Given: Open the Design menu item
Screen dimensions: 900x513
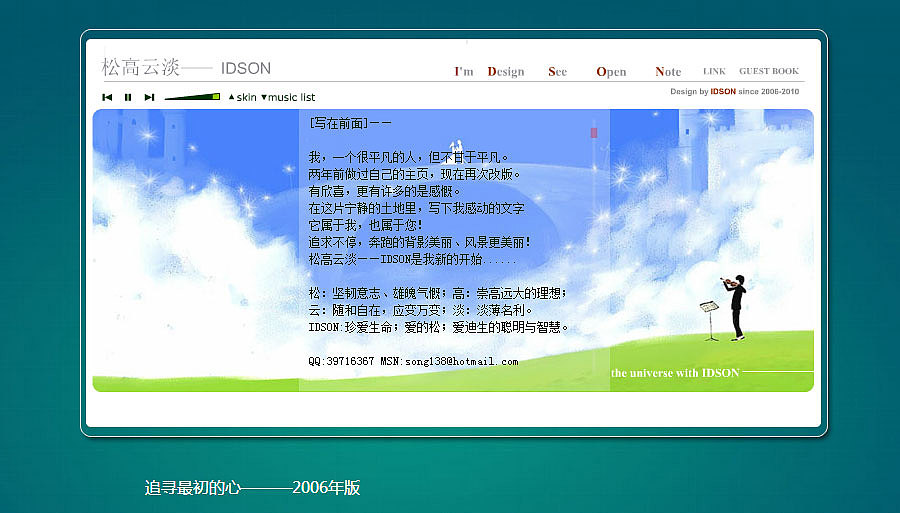Looking at the screenshot, I should [x=506, y=72].
